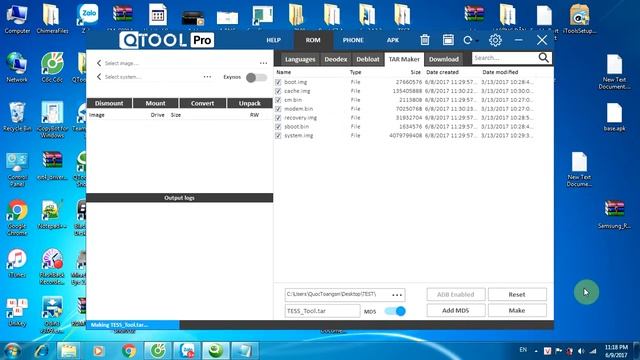Click the TESS_Tool.tar filename field
This screenshot has width=640, height=360.
[x=322, y=311]
